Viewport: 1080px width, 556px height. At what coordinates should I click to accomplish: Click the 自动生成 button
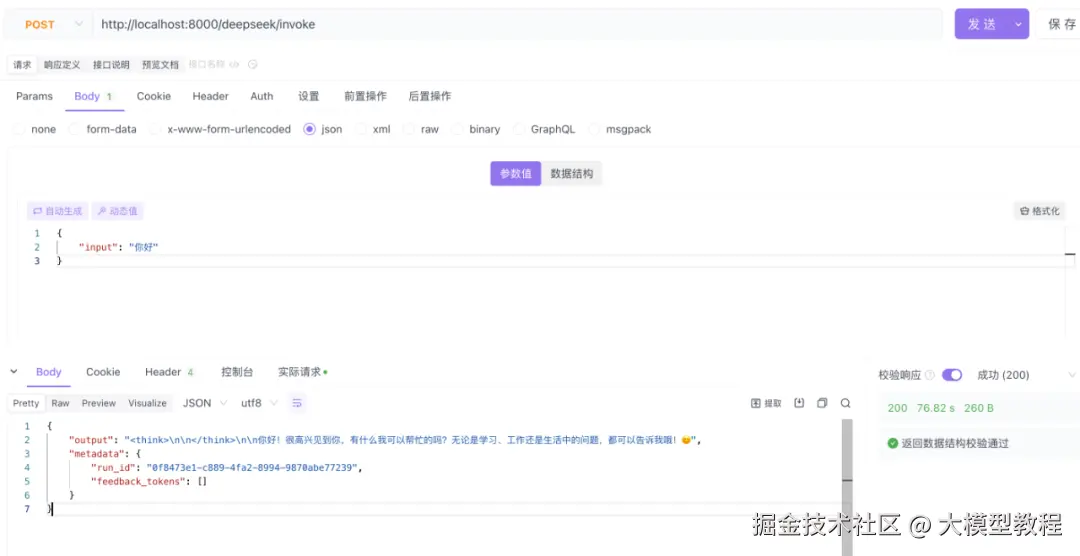(x=58, y=211)
